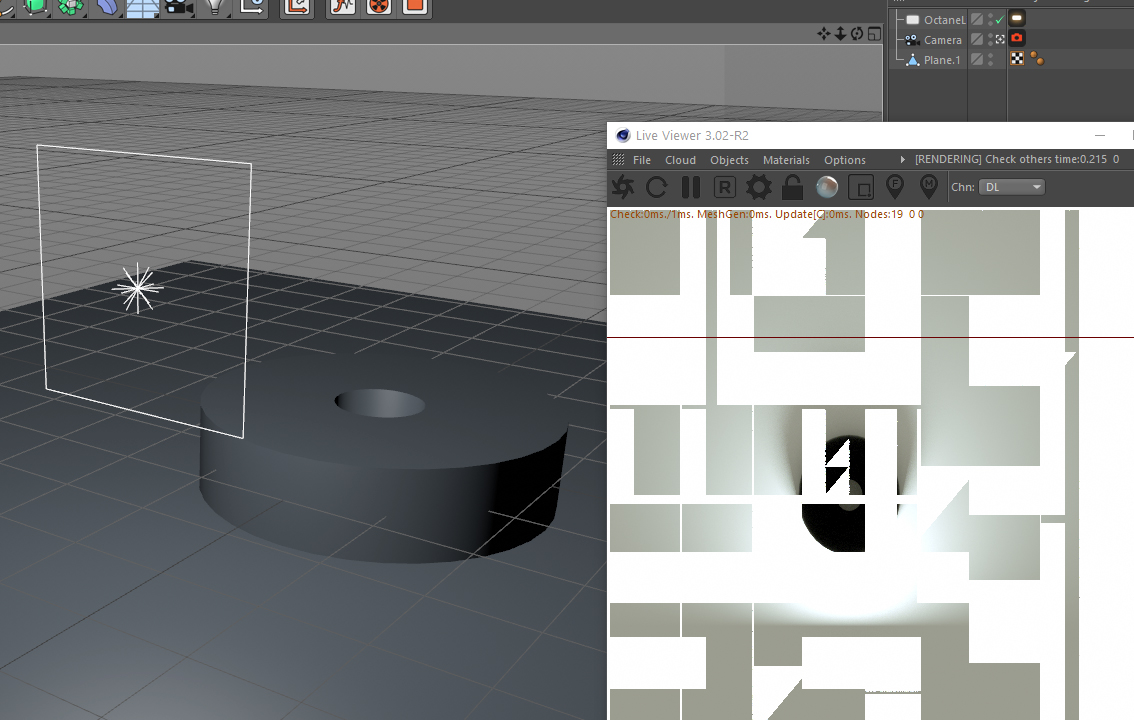Open Materials menu in Live Viewer
Screen dimensions: 1134x720
tap(786, 160)
